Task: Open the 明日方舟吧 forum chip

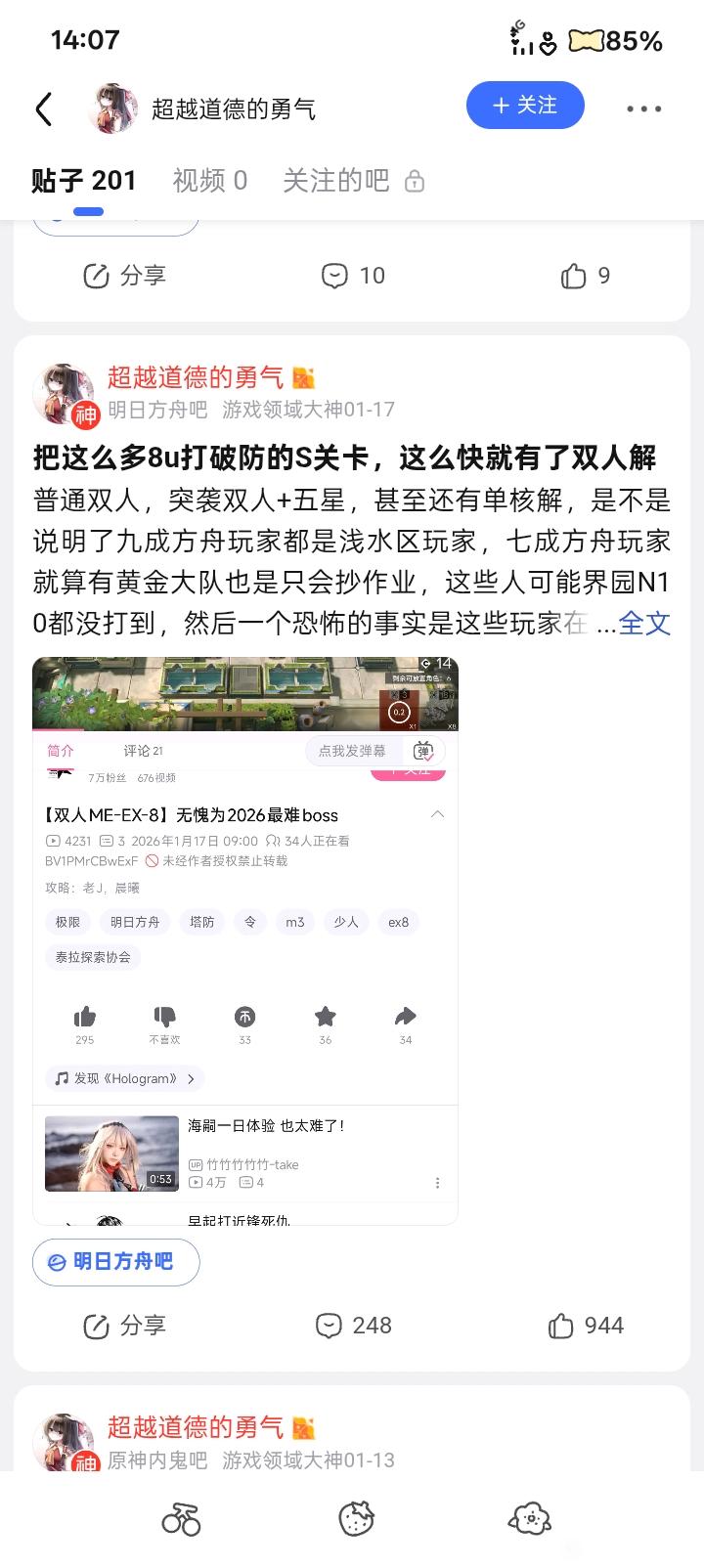Action: [116, 1262]
